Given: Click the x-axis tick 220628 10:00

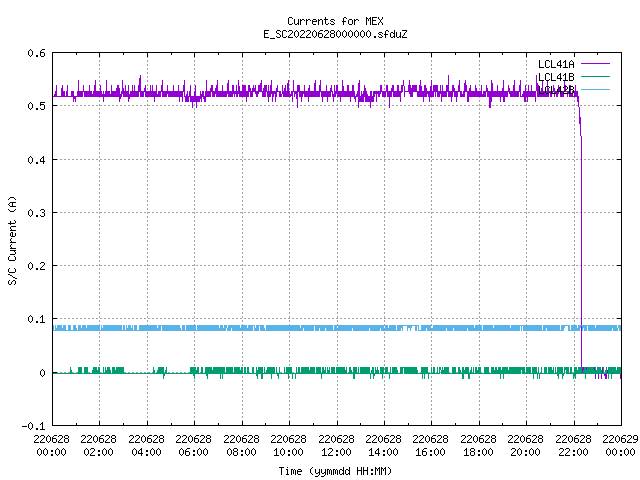Looking at the screenshot, I should [288, 446].
